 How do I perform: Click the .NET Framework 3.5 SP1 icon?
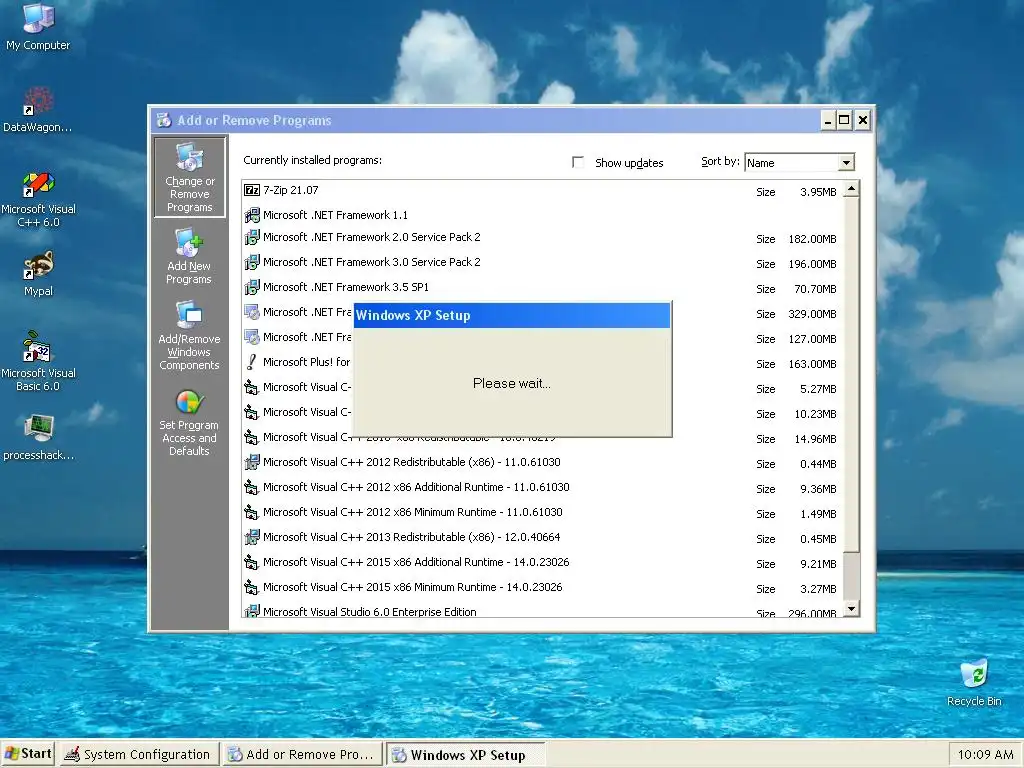click(251, 287)
